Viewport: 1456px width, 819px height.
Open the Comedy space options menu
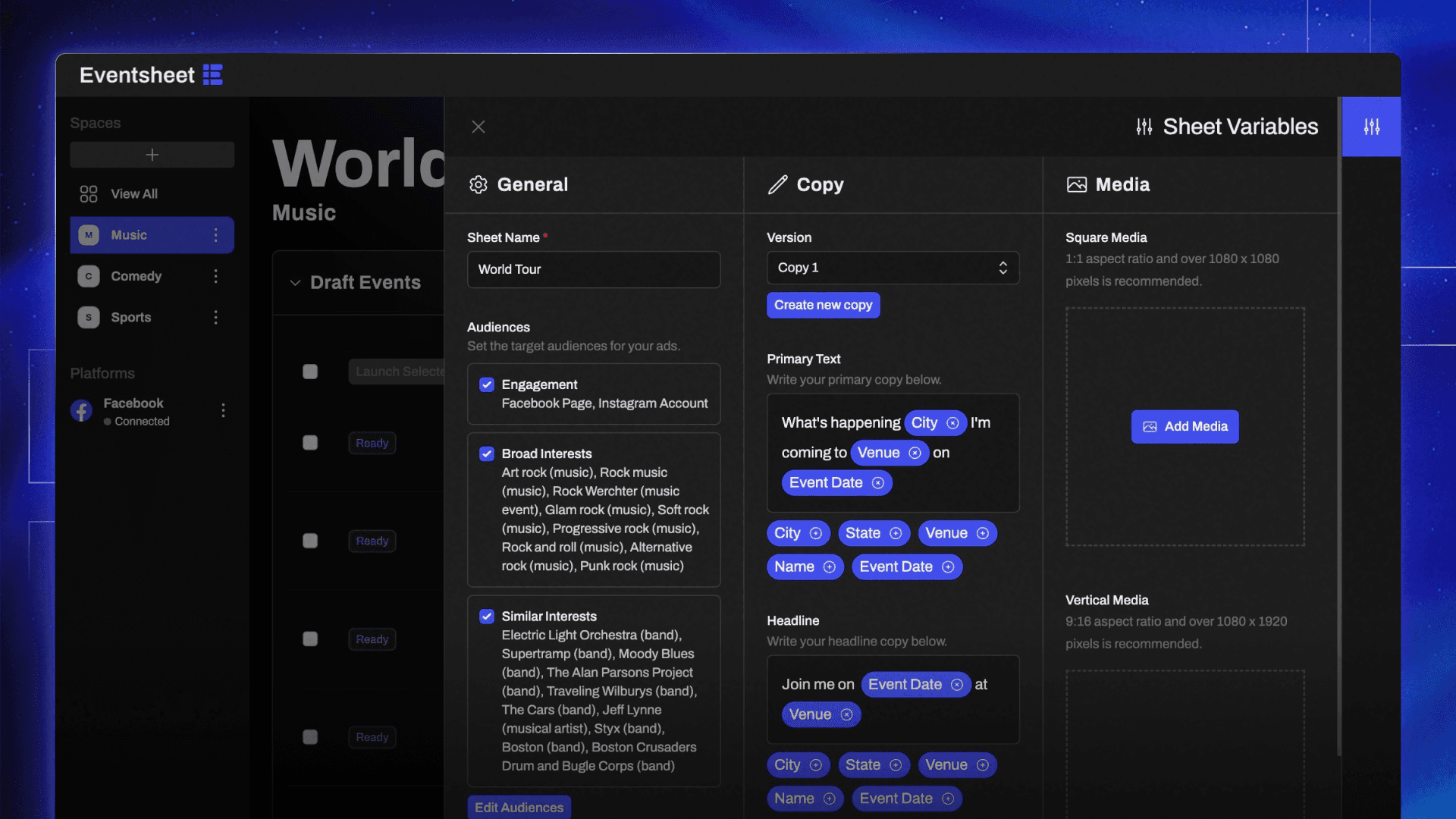pyautogui.click(x=215, y=276)
